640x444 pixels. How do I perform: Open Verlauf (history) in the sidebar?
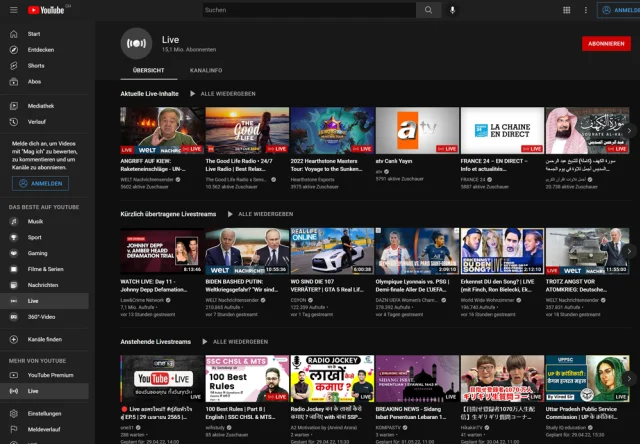click(x=37, y=121)
